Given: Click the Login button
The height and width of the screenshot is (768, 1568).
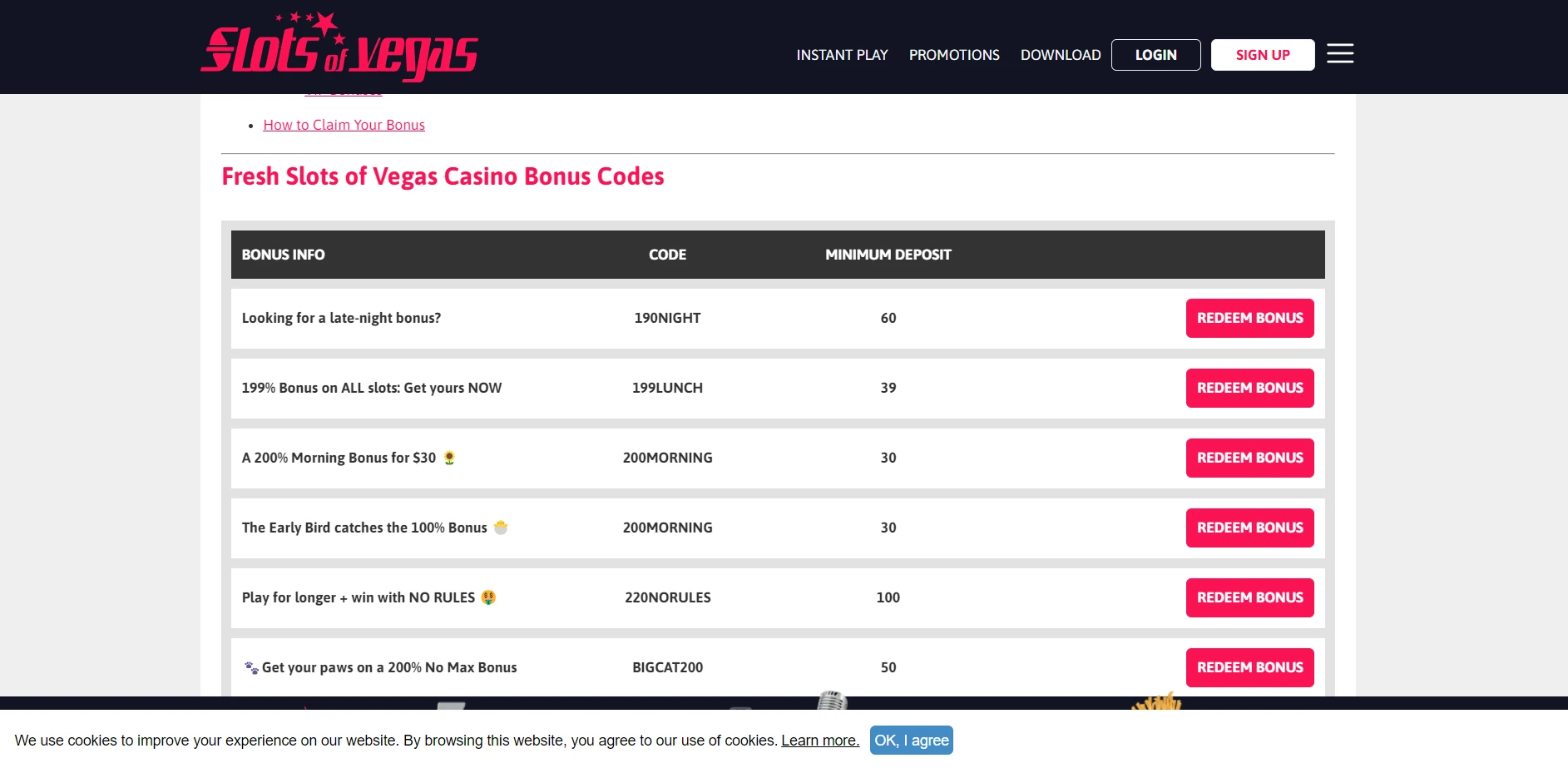Looking at the screenshot, I should [1155, 55].
